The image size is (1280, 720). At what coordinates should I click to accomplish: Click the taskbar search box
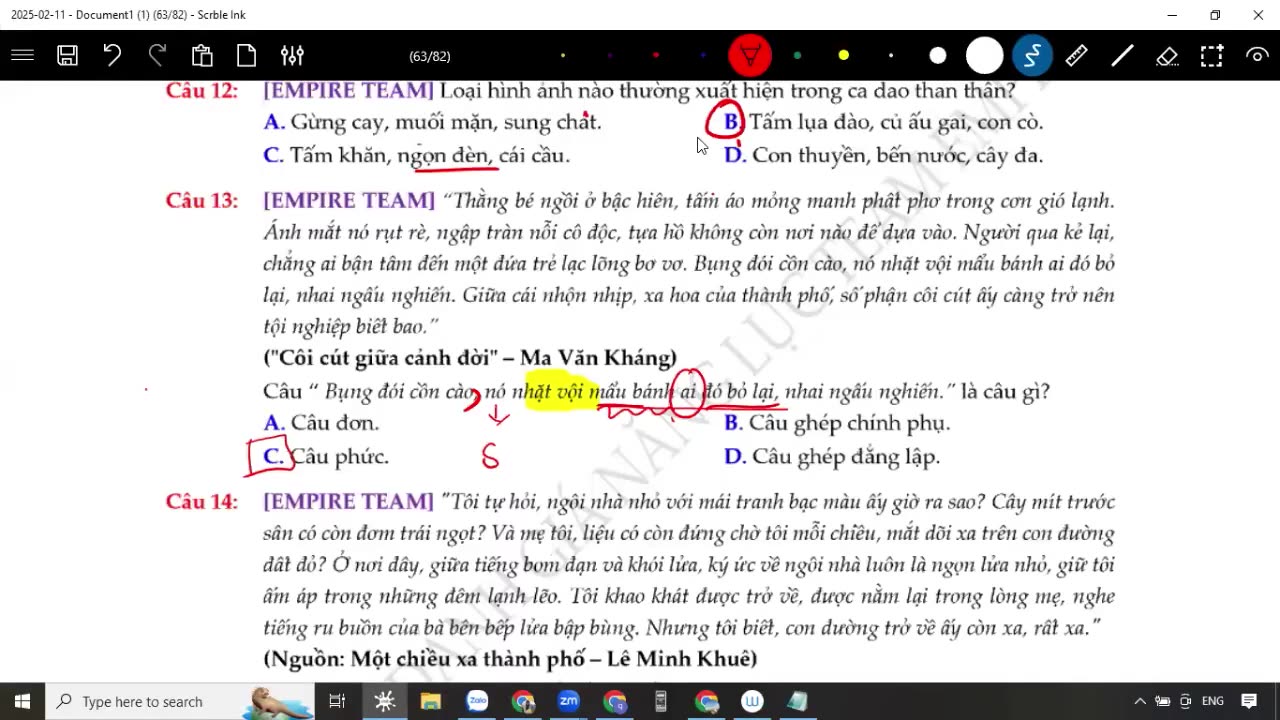[x=180, y=701]
